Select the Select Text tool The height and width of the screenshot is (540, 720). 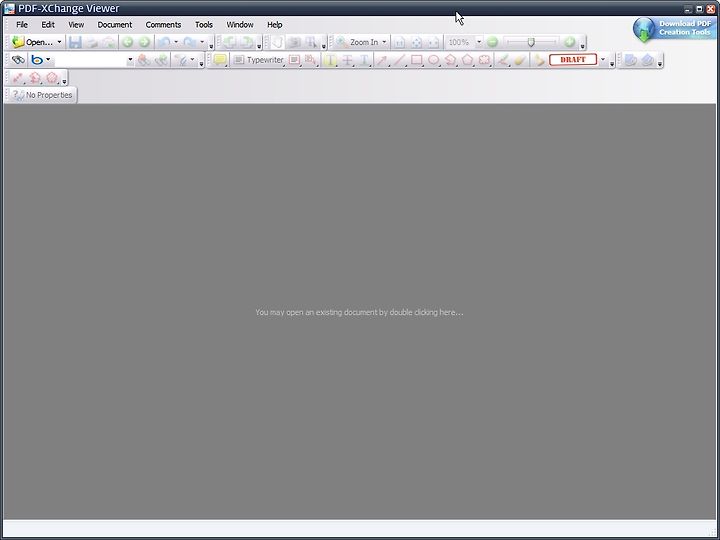312,42
